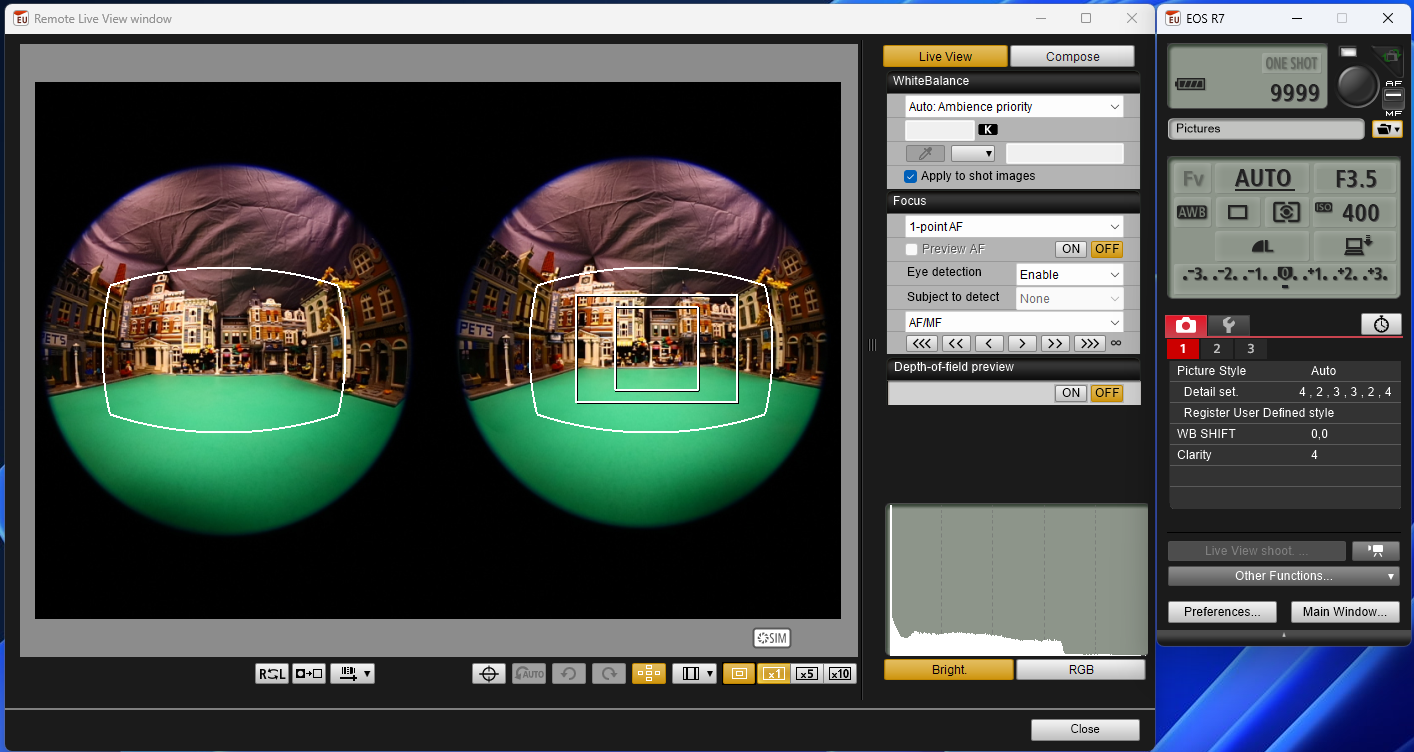
Task: Click the round shutter release button
Action: 1357,85
